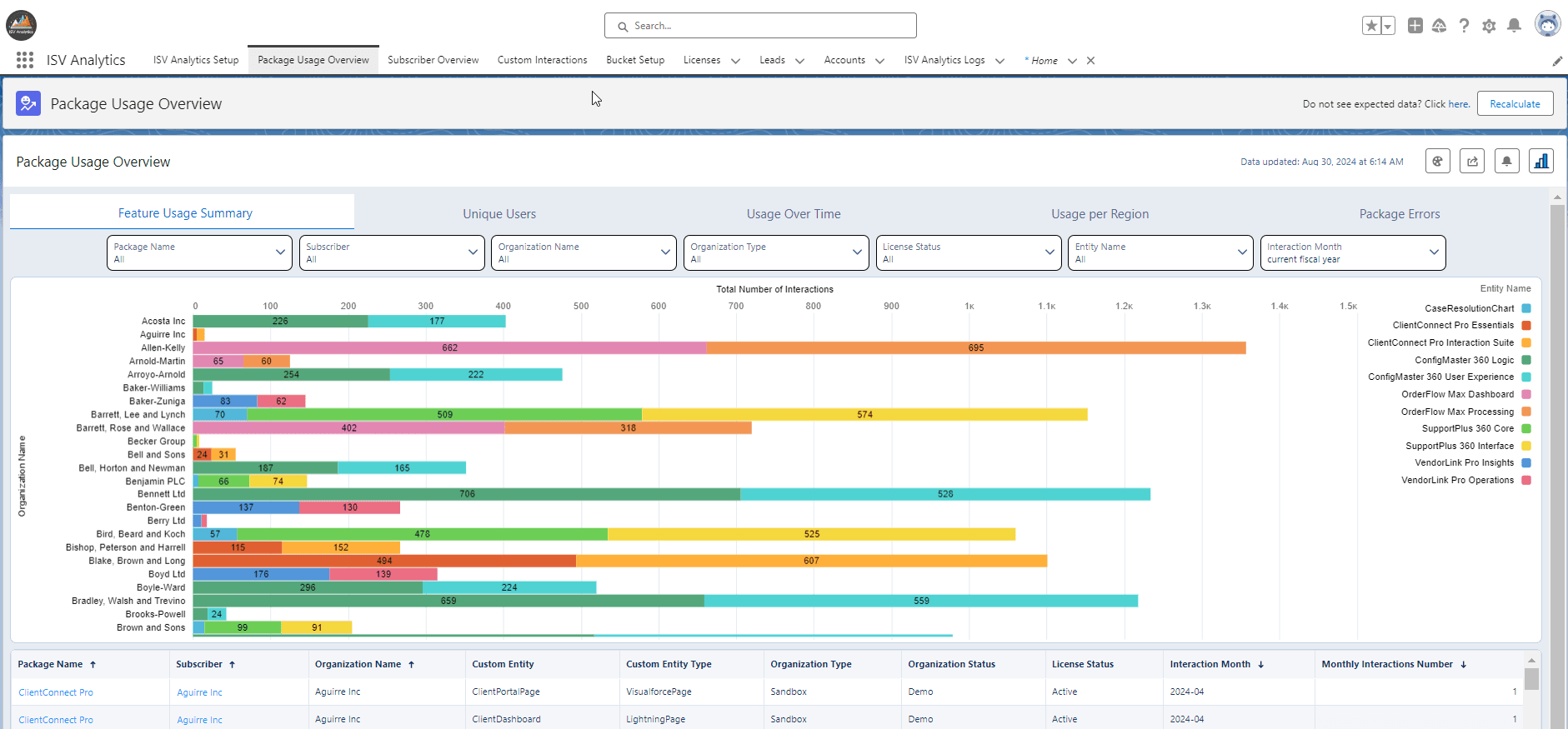Click the 'here' link for expected data
Image resolution: width=1568 pixels, height=729 pixels.
[1458, 104]
